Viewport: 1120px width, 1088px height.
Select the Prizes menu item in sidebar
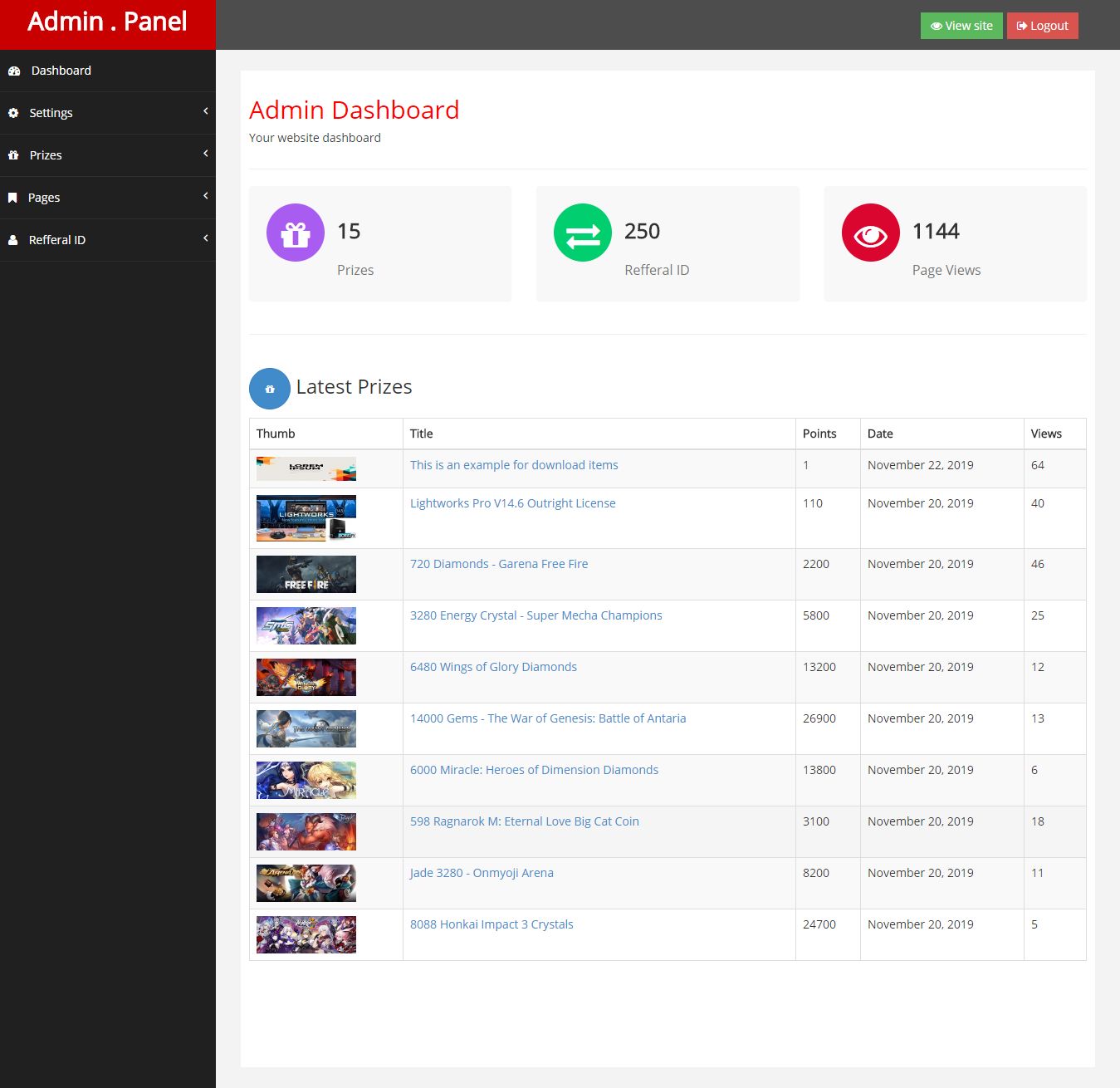tap(46, 155)
